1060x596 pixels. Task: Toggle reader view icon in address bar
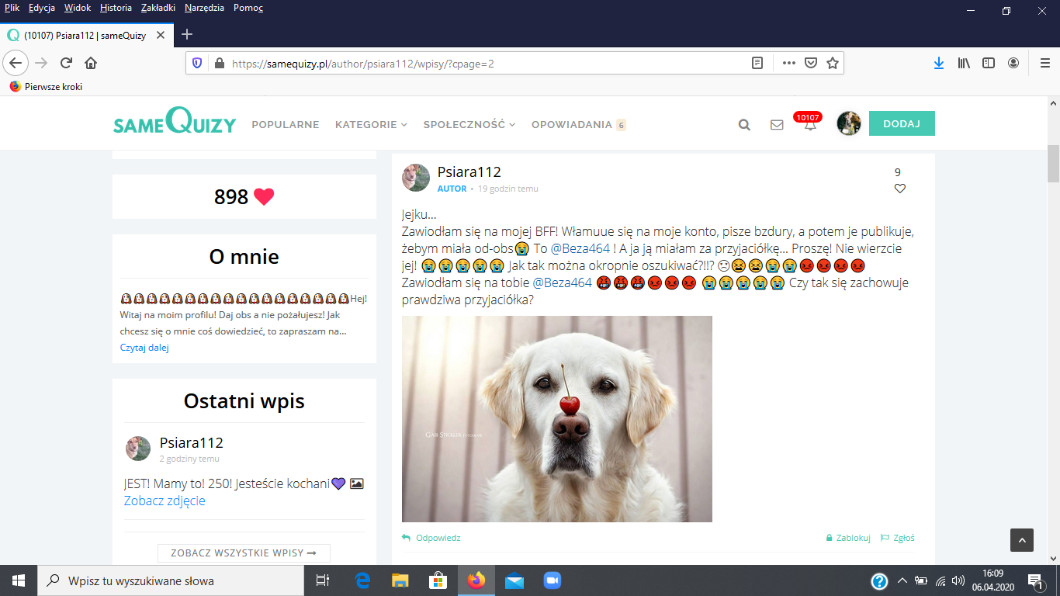pyautogui.click(x=758, y=63)
